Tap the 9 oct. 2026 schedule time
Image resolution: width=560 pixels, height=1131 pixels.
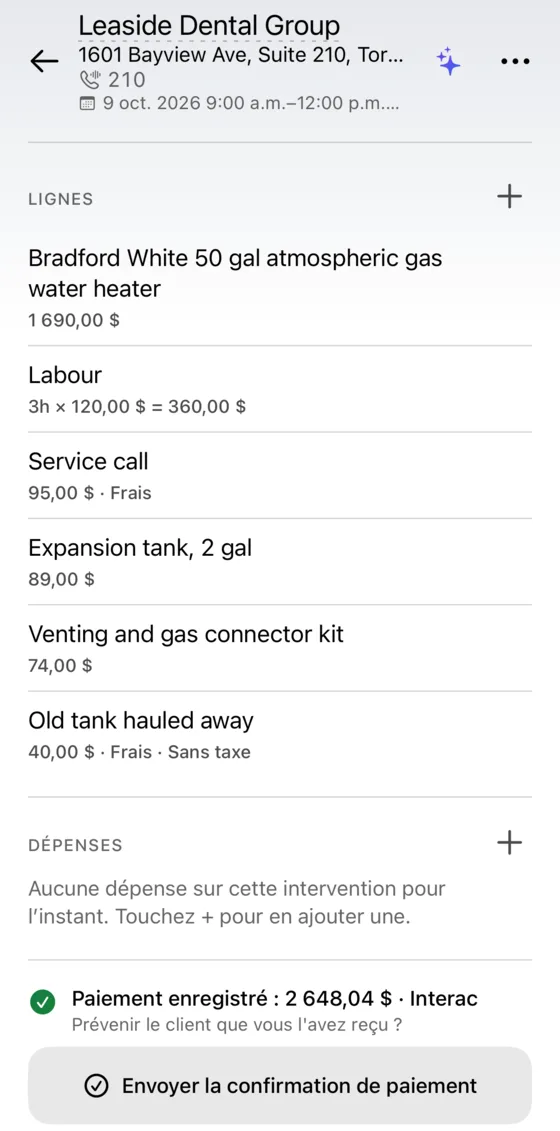pos(250,103)
